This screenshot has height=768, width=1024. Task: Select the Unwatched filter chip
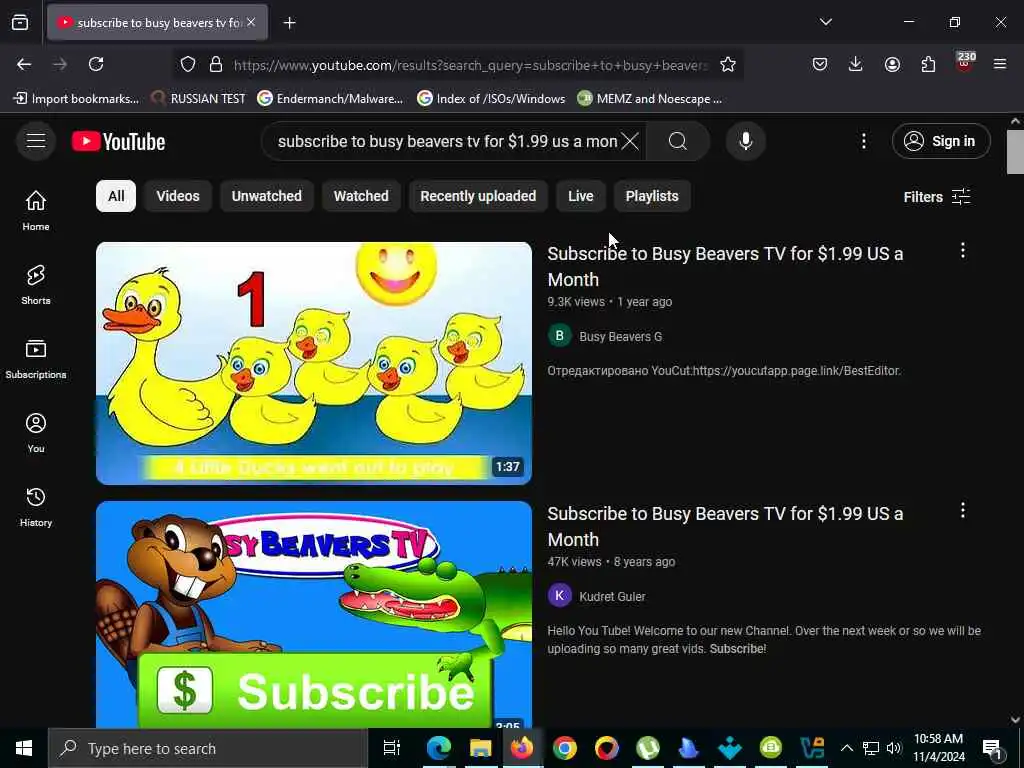pos(266,196)
